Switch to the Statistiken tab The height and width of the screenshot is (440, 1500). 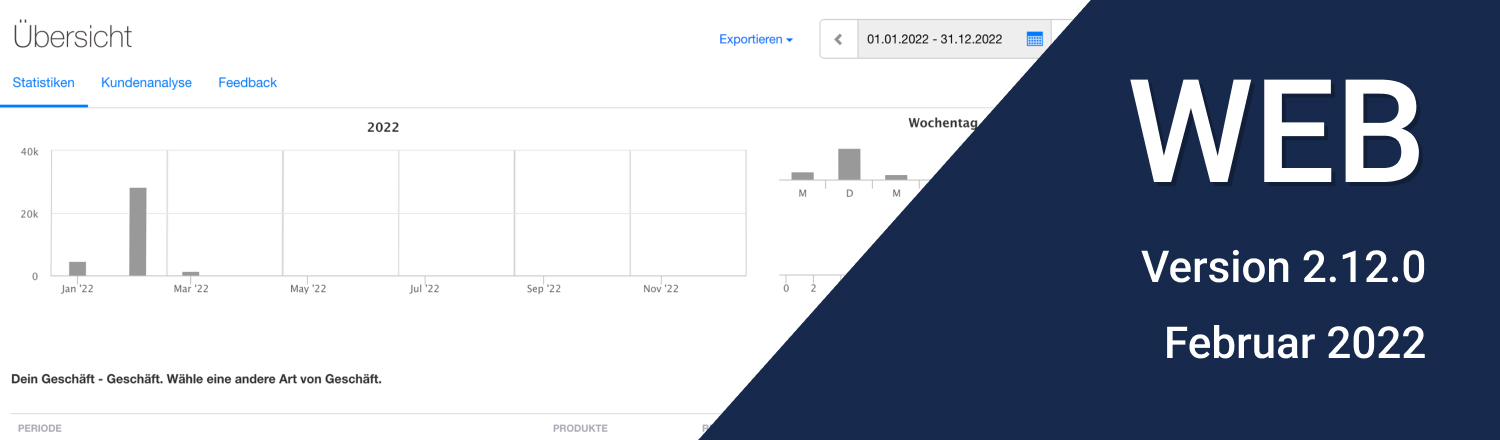tap(43, 83)
